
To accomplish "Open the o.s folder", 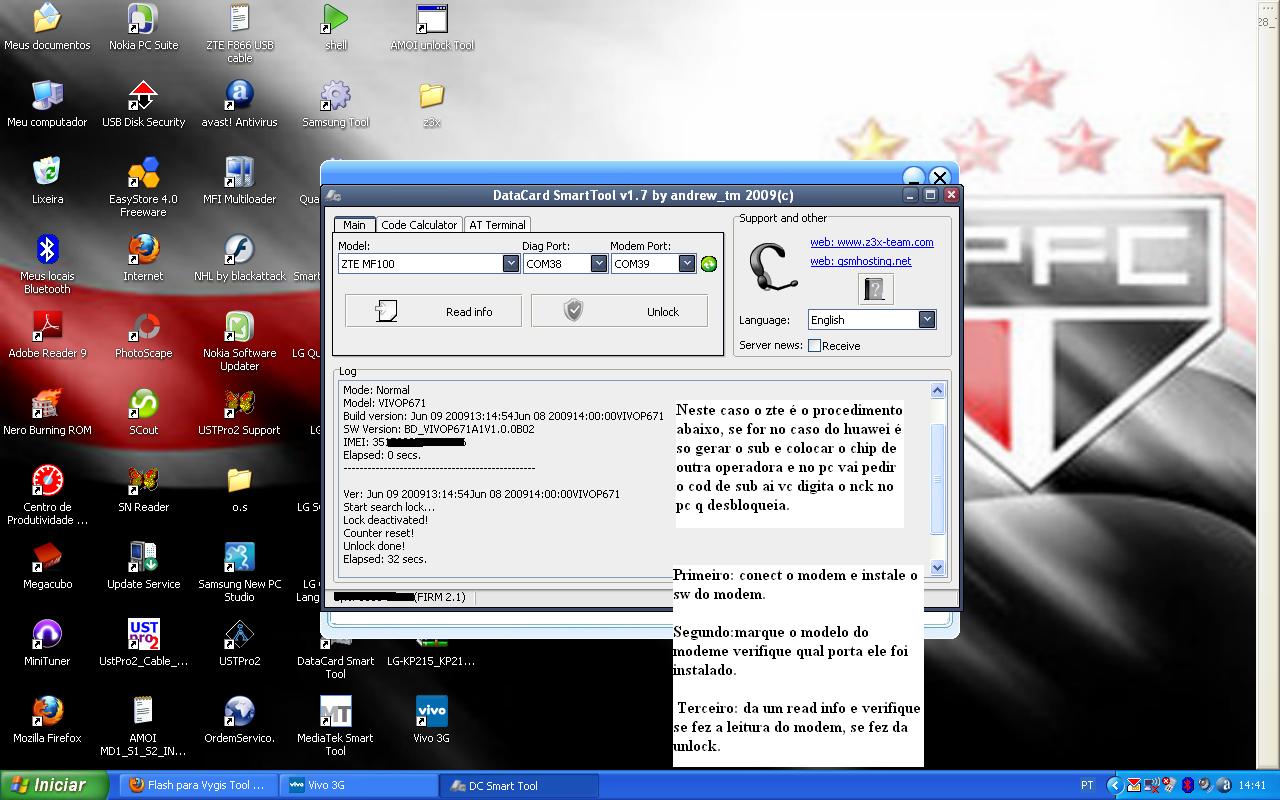I will click(239, 489).
